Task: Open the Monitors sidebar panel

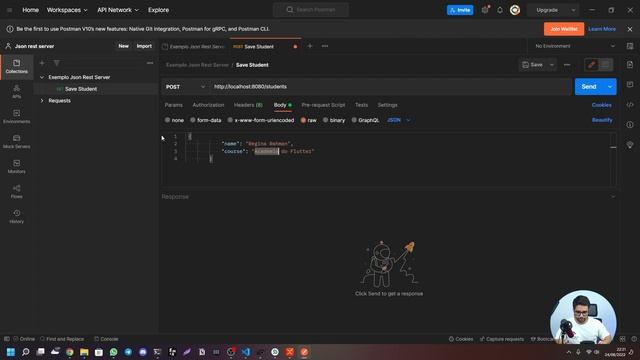Action: [16, 167]
